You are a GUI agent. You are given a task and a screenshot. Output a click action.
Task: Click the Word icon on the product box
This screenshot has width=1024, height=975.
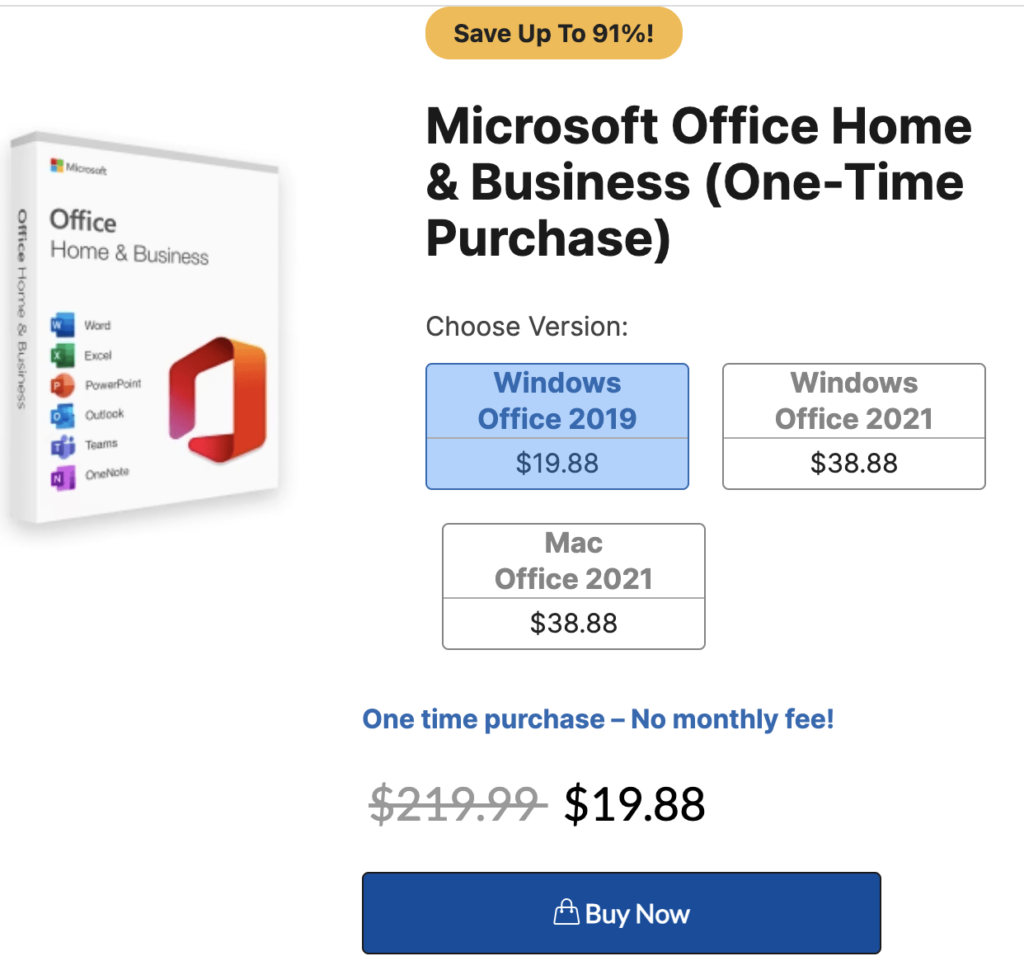coord(61,325)
